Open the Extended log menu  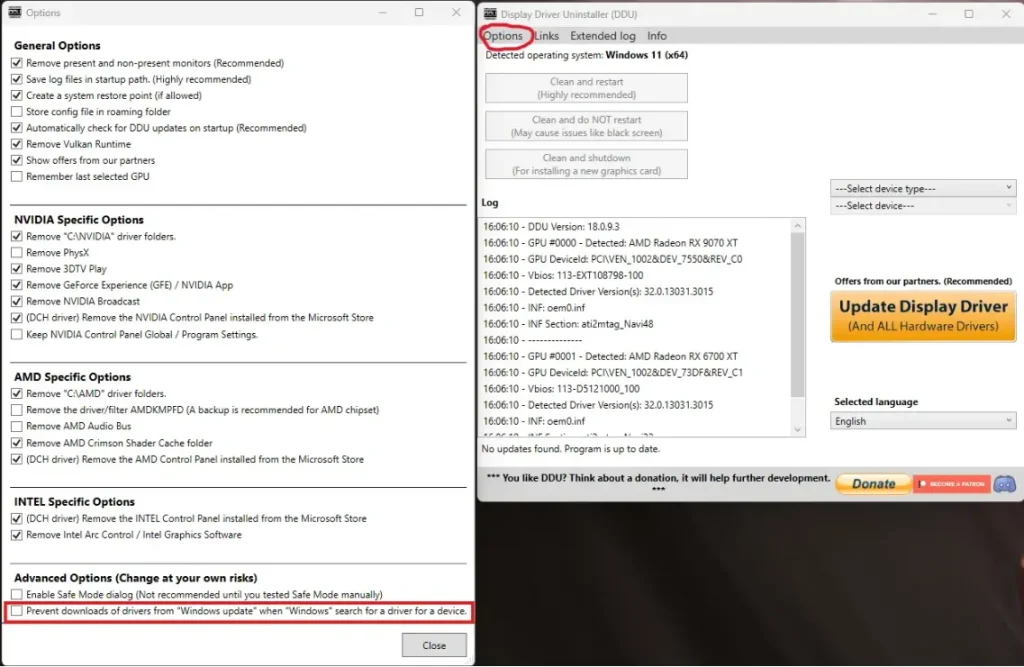click(x=603, y=36)
